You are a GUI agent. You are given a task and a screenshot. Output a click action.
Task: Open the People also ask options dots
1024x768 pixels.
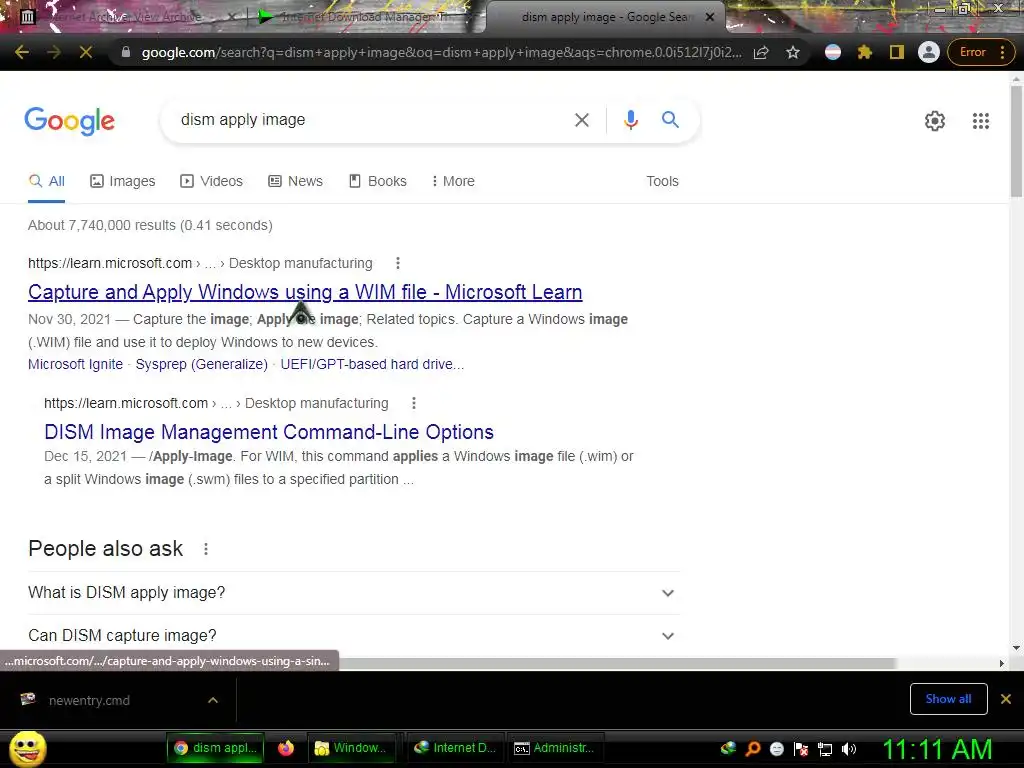[x=206, y=549]
